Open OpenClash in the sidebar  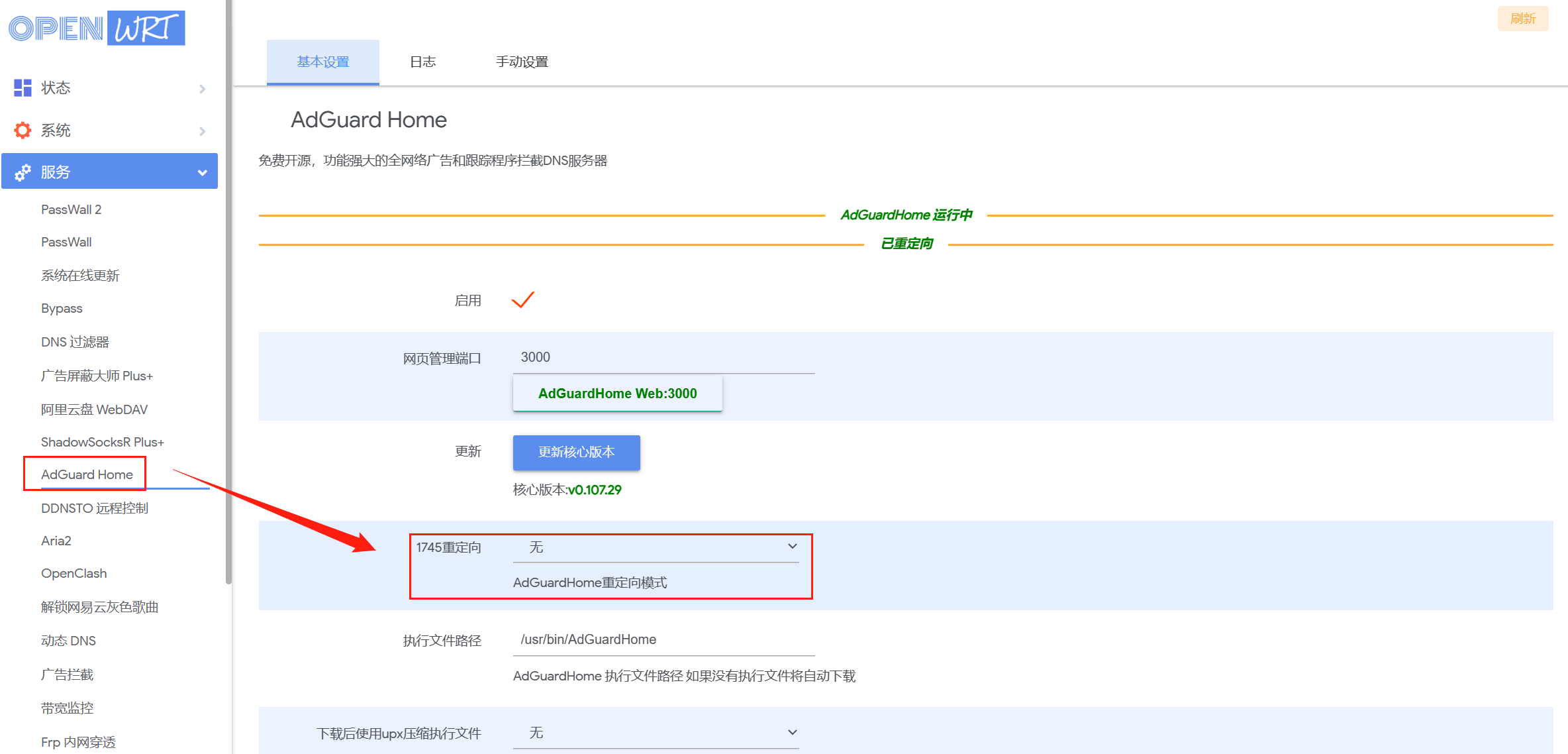(x=73, y=573)
